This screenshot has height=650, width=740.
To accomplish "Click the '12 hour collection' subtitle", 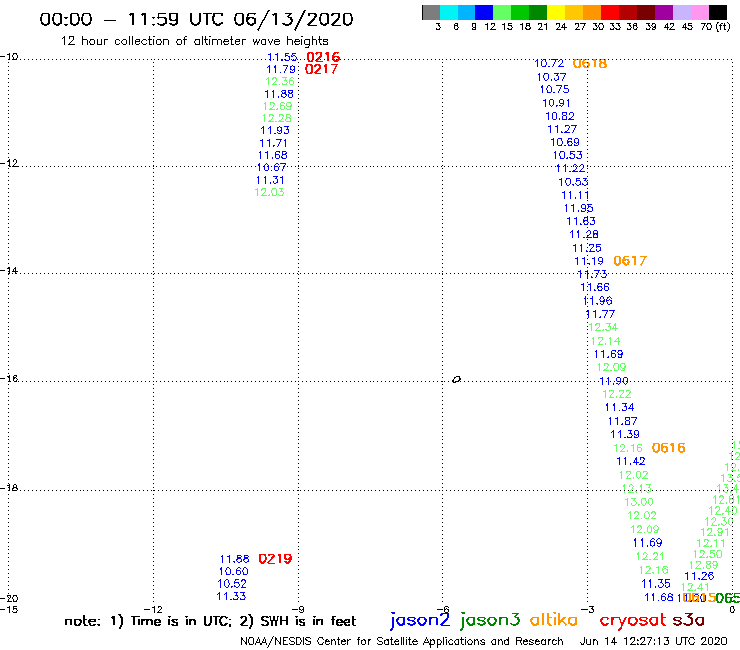I will pyautogui.click(x=194, y=41).
